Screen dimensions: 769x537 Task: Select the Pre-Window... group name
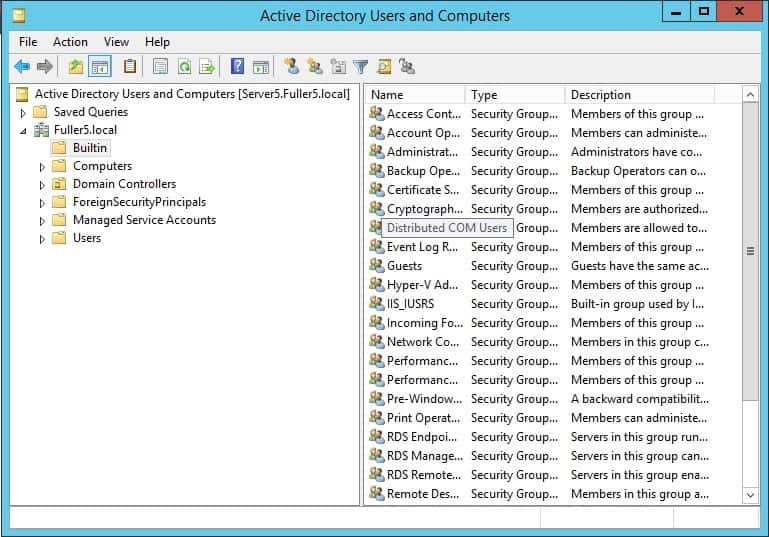(424, 399)
